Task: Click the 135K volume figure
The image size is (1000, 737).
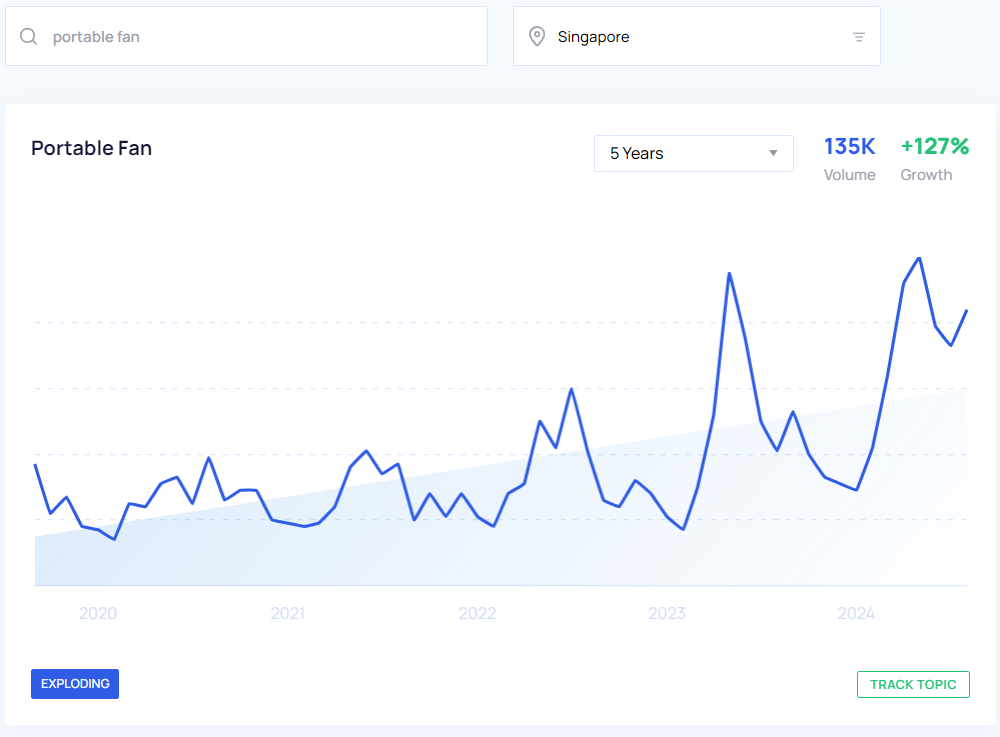Action: point(849,147)
